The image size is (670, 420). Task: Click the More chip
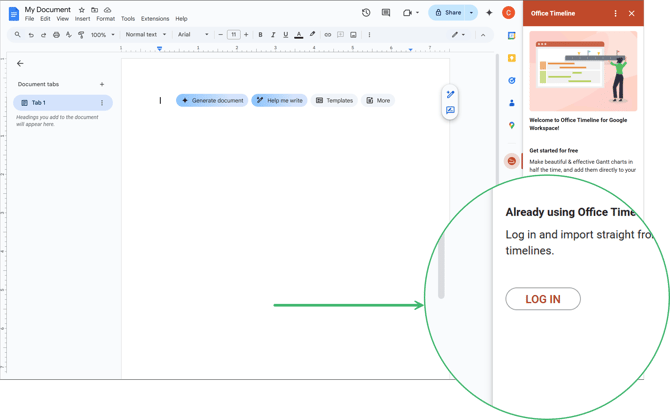pos(378,100)
